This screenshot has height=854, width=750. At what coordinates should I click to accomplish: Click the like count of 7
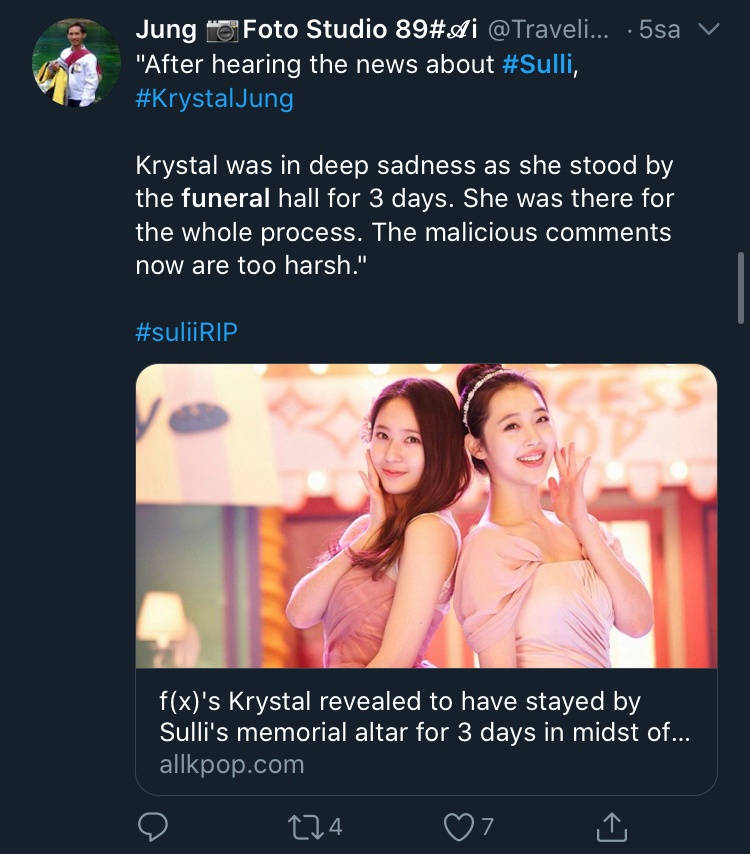[x=488, y=826]
